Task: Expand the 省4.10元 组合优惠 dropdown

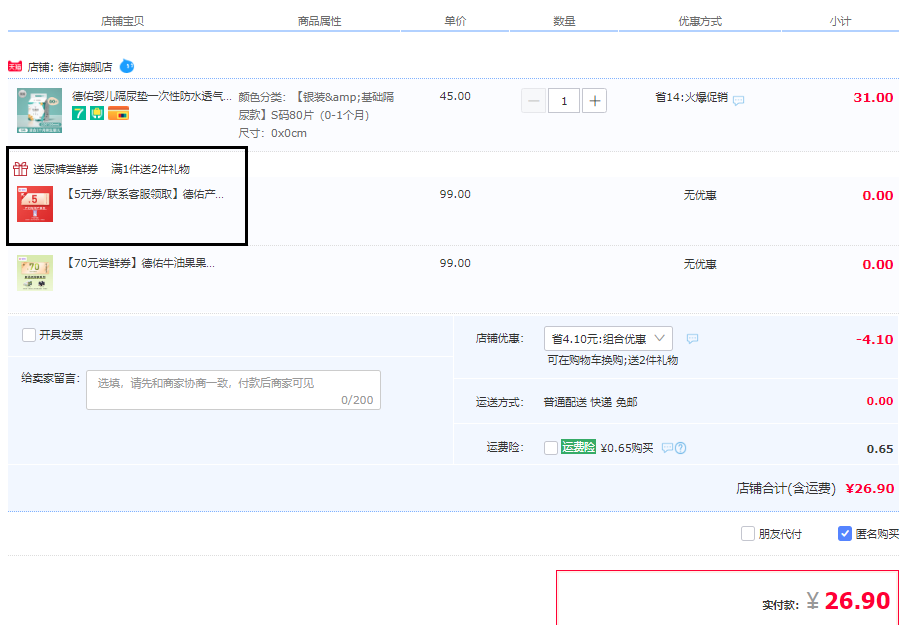Action: click(x=608, y=339)
